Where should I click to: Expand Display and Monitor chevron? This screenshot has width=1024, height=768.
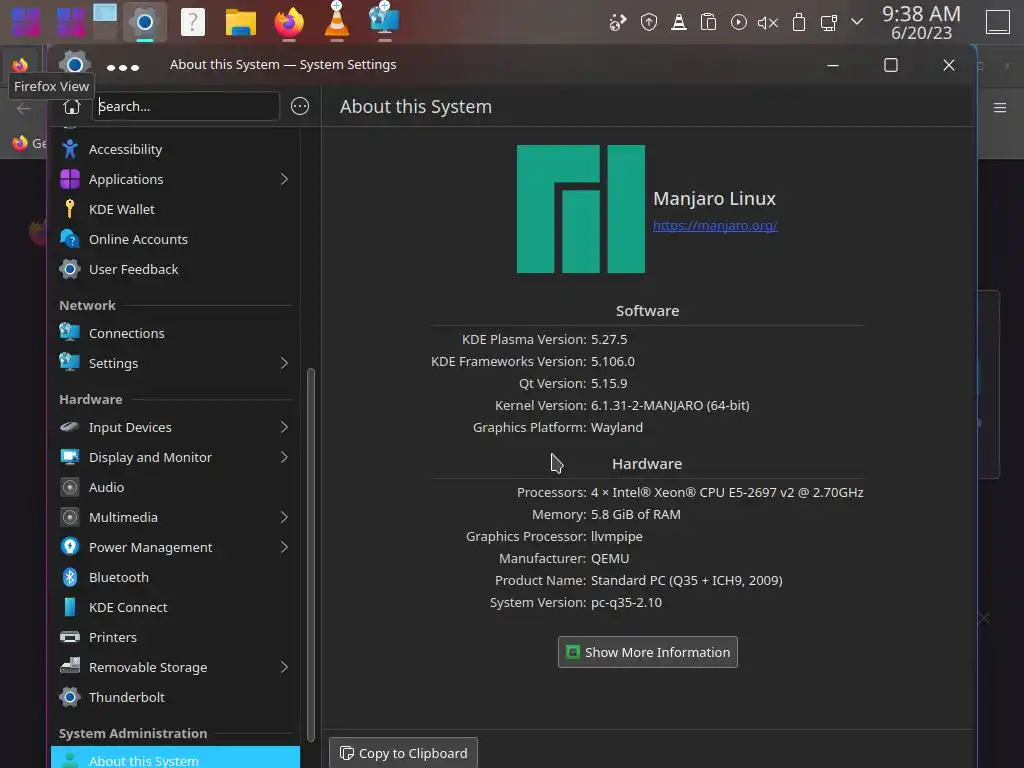(284, 458)
